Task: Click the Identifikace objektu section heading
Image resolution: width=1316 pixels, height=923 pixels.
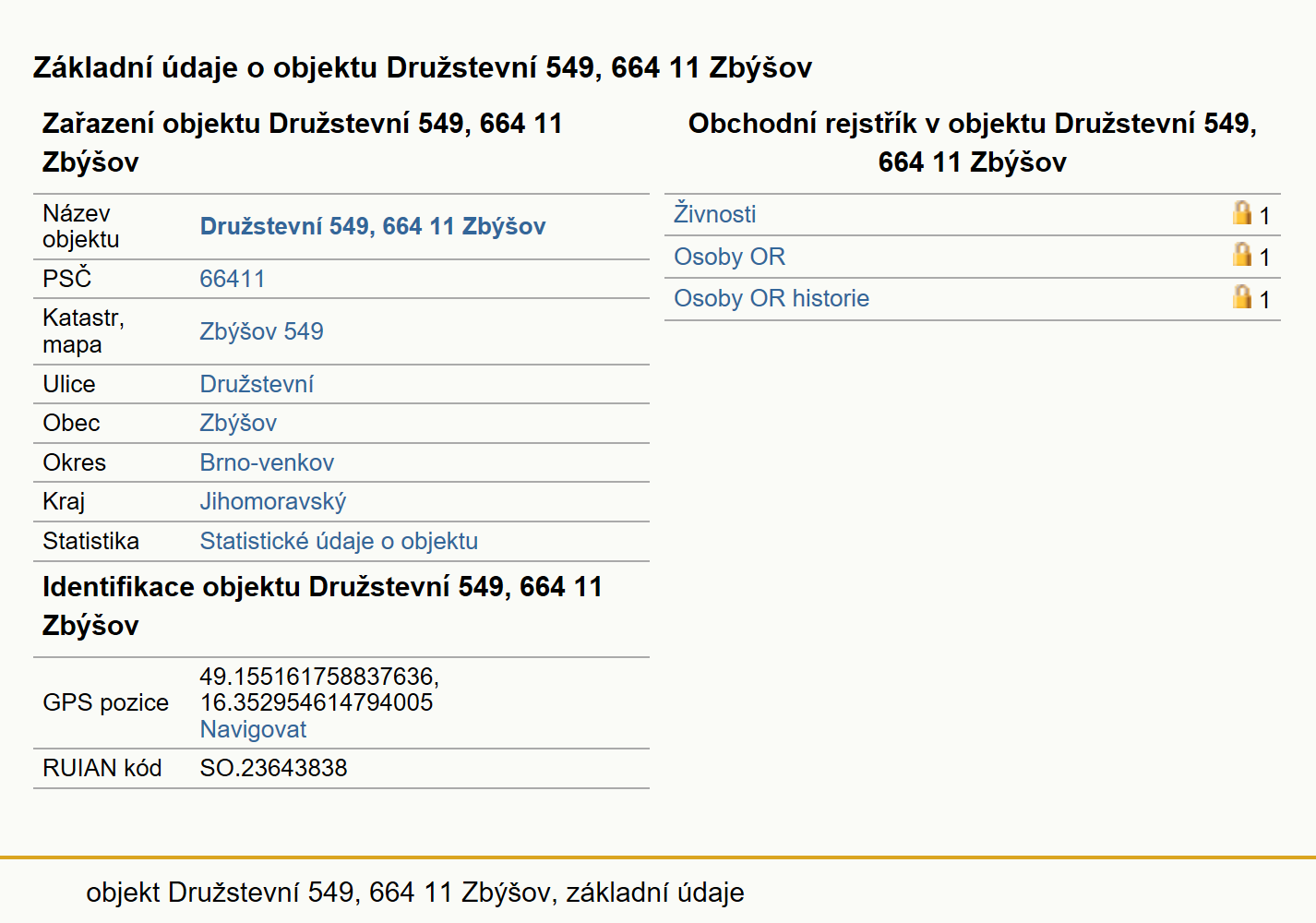Action: pos(322,605)
